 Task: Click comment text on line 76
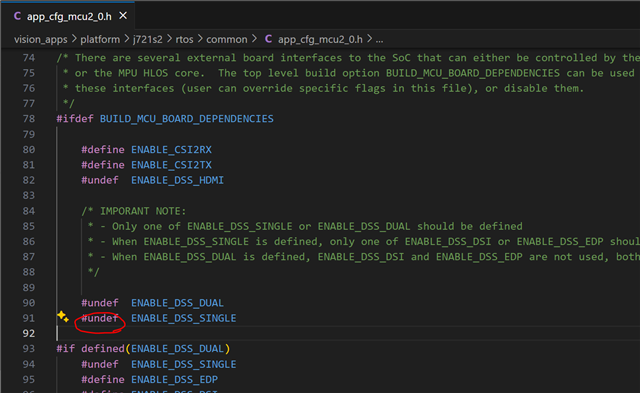[323, 88]
